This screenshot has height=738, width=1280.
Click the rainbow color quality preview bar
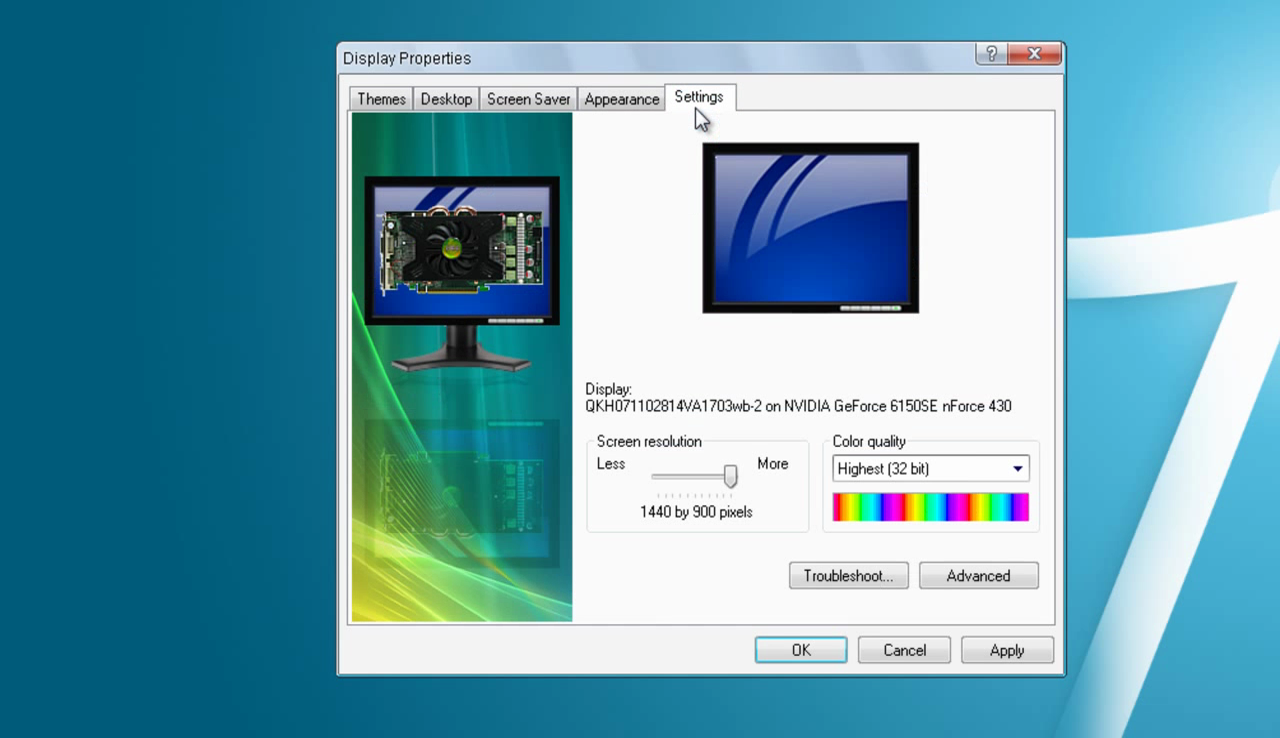[930, 507]
